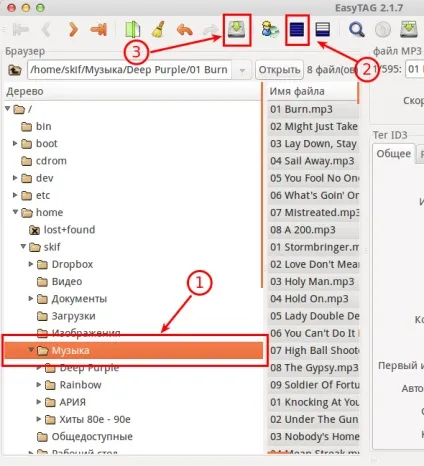
Task: Select file 09 Soldier Of Fortune
Action: click(313, 385)
